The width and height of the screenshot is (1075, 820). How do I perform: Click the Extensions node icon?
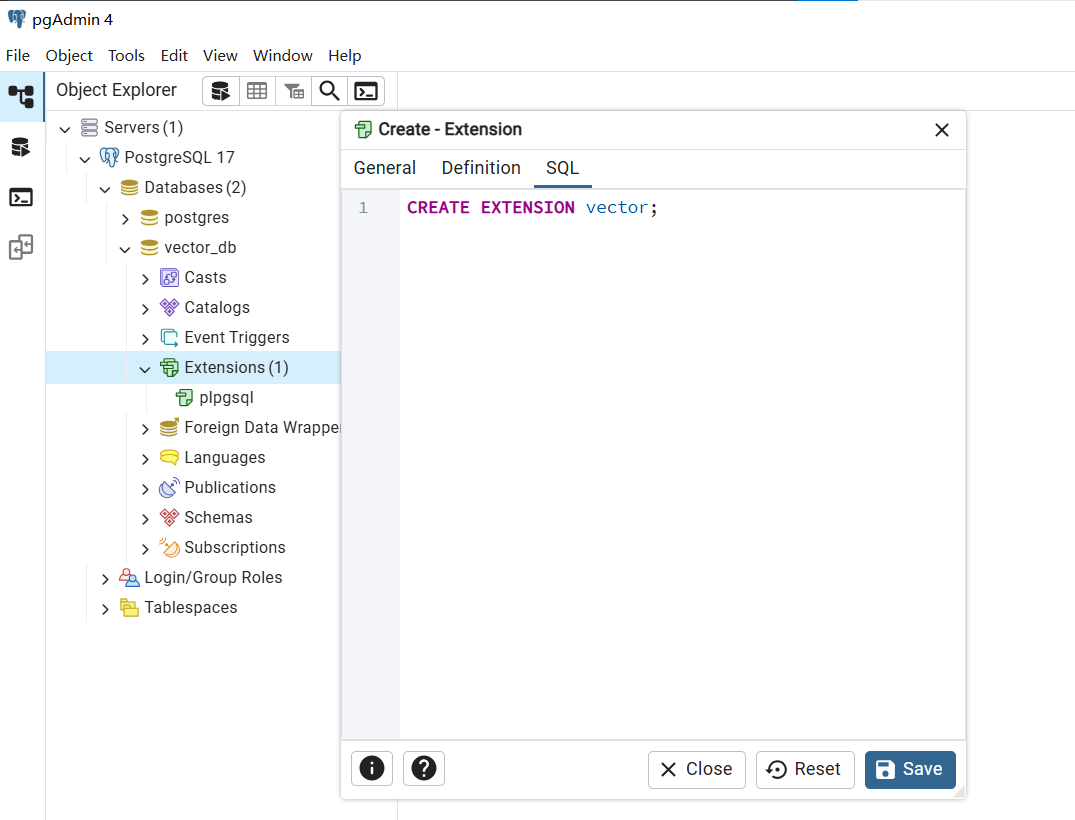(169, 367)
